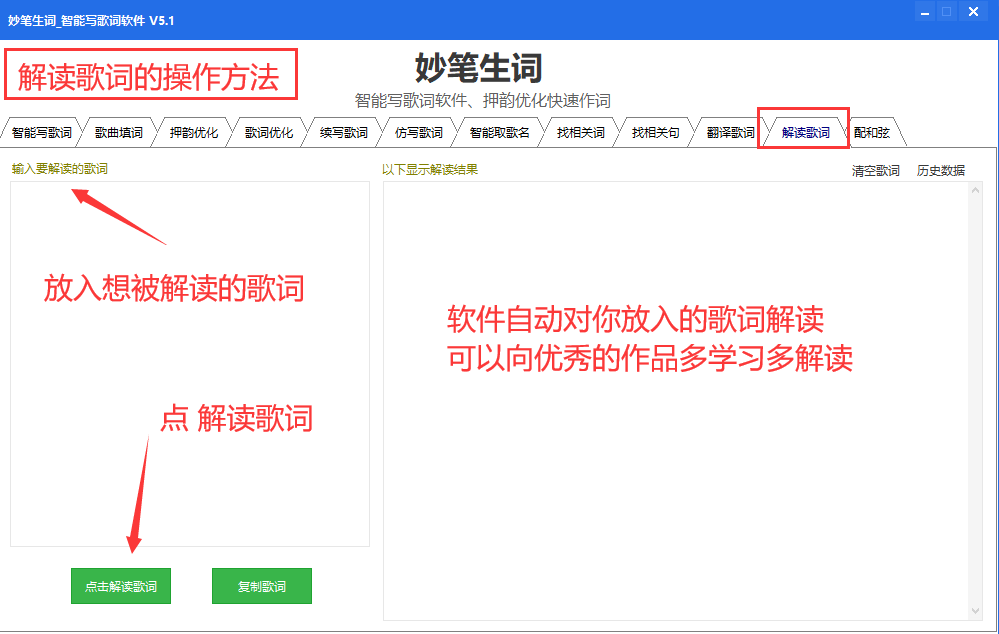Open 历史数据 history records
The image size is (999, 634).
point(940,171)
